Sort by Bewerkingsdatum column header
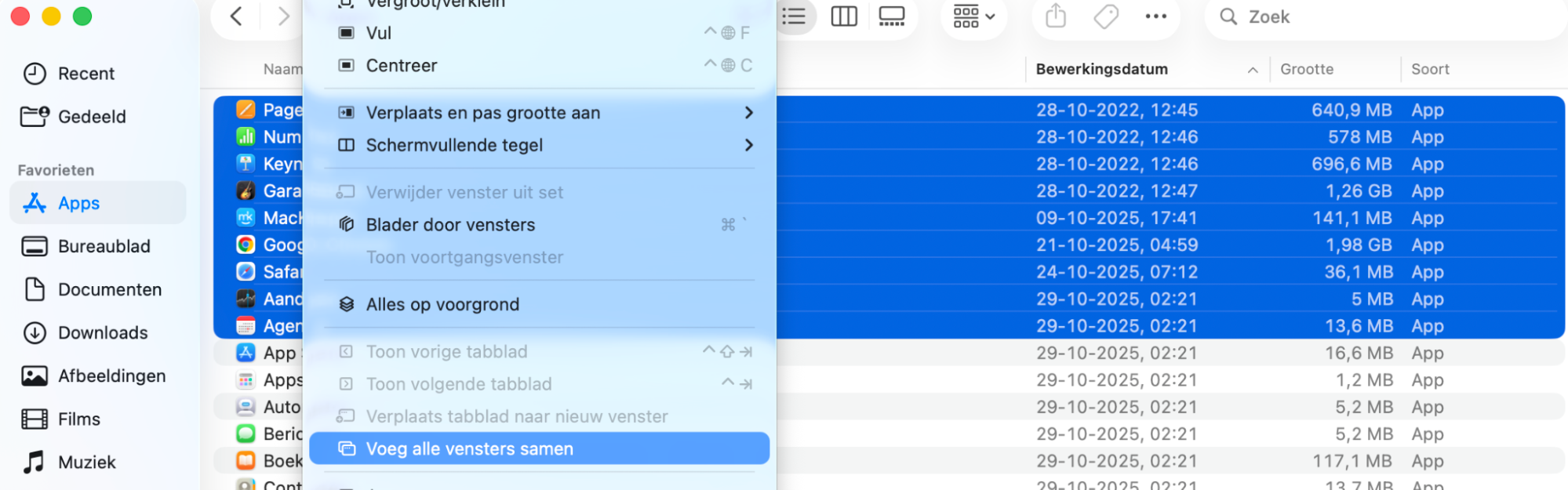This screenshot has height=490, width=1568. tap(1101, 69)
